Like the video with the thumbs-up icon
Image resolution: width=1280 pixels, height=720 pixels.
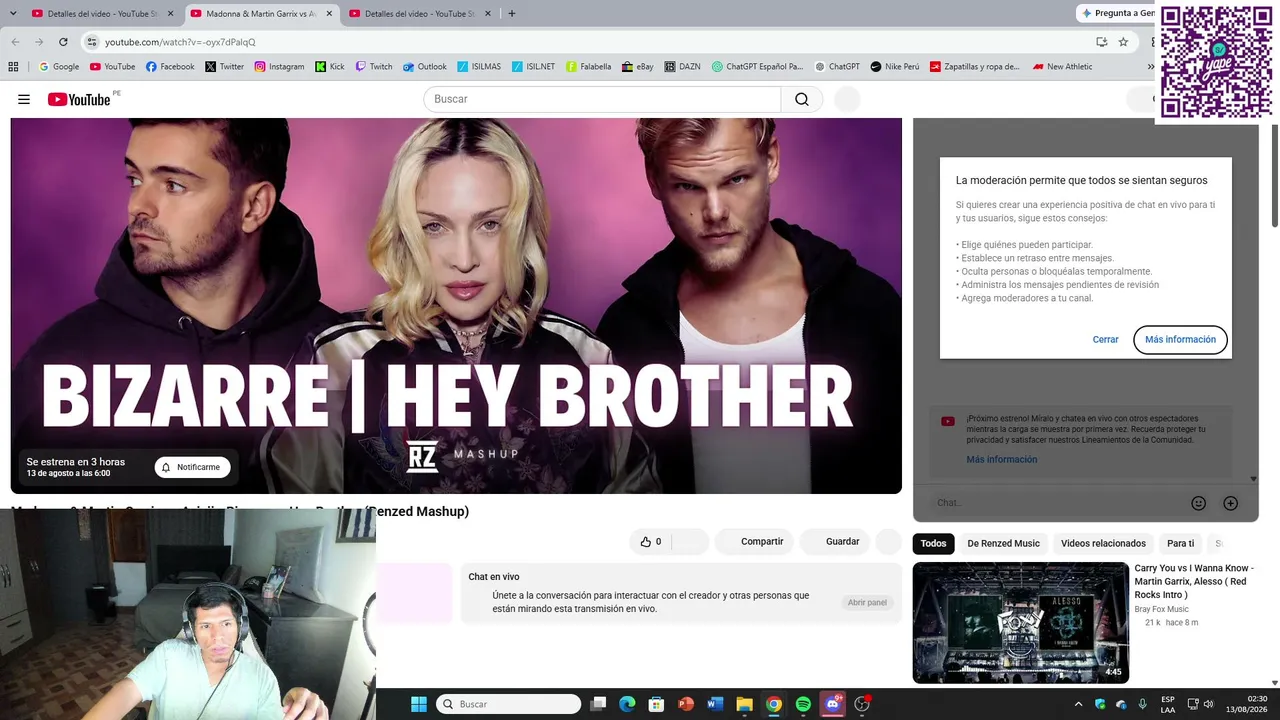pos(646,542)
